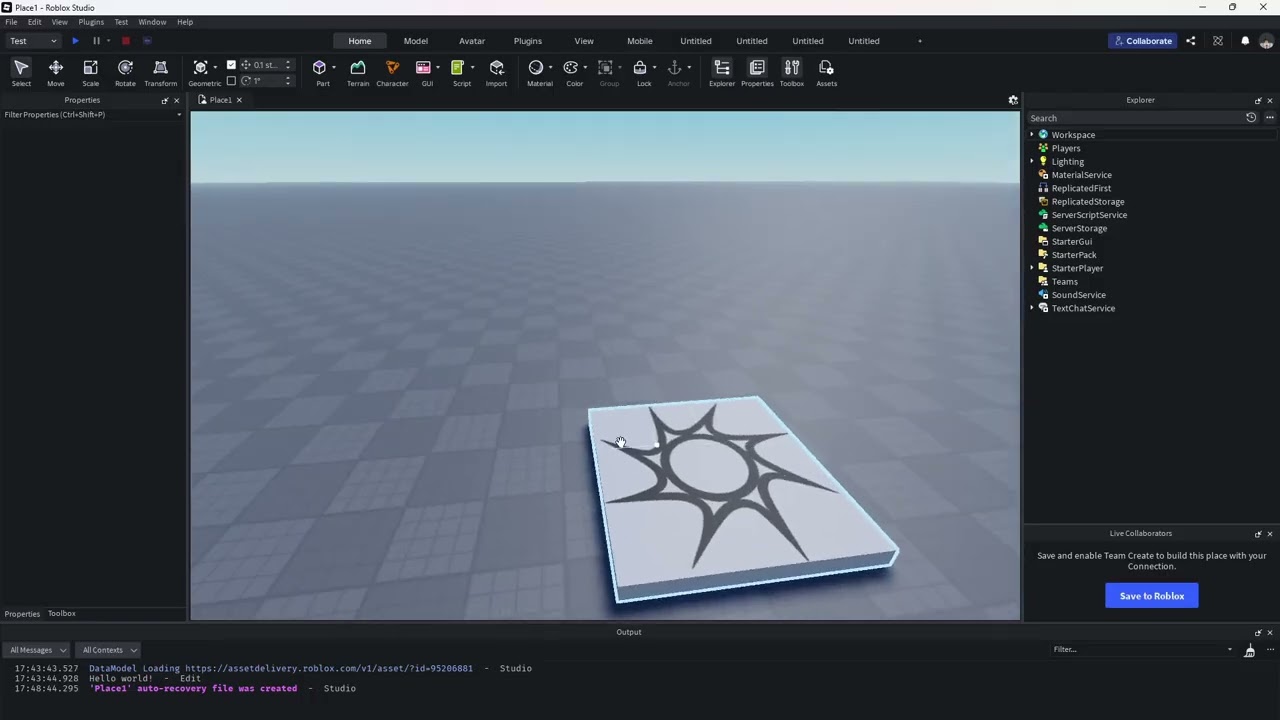Open the File menu
Screen dimensions: 1280x720
click(x=11, y=22)
